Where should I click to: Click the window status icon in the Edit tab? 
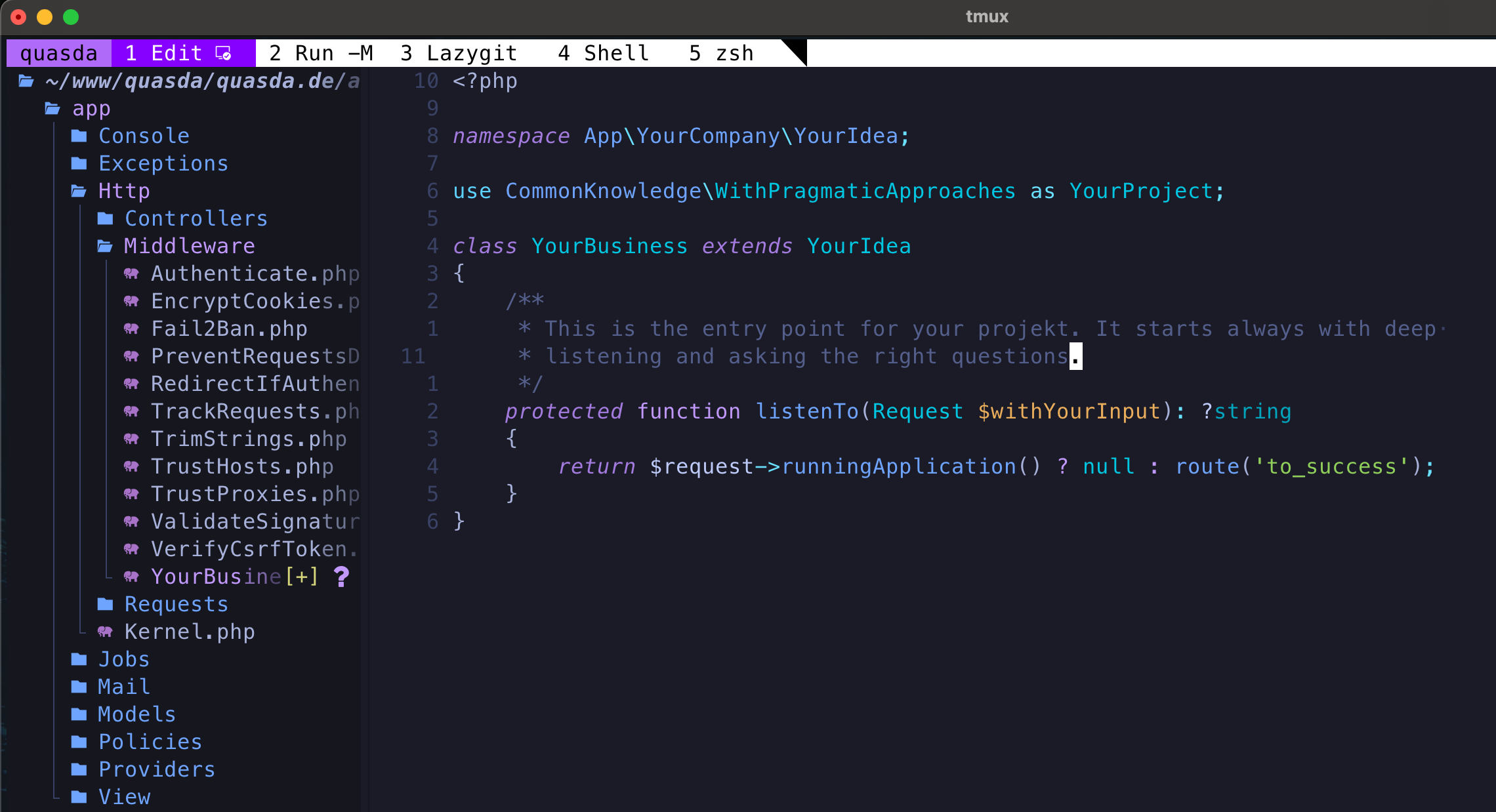[224, 53]
